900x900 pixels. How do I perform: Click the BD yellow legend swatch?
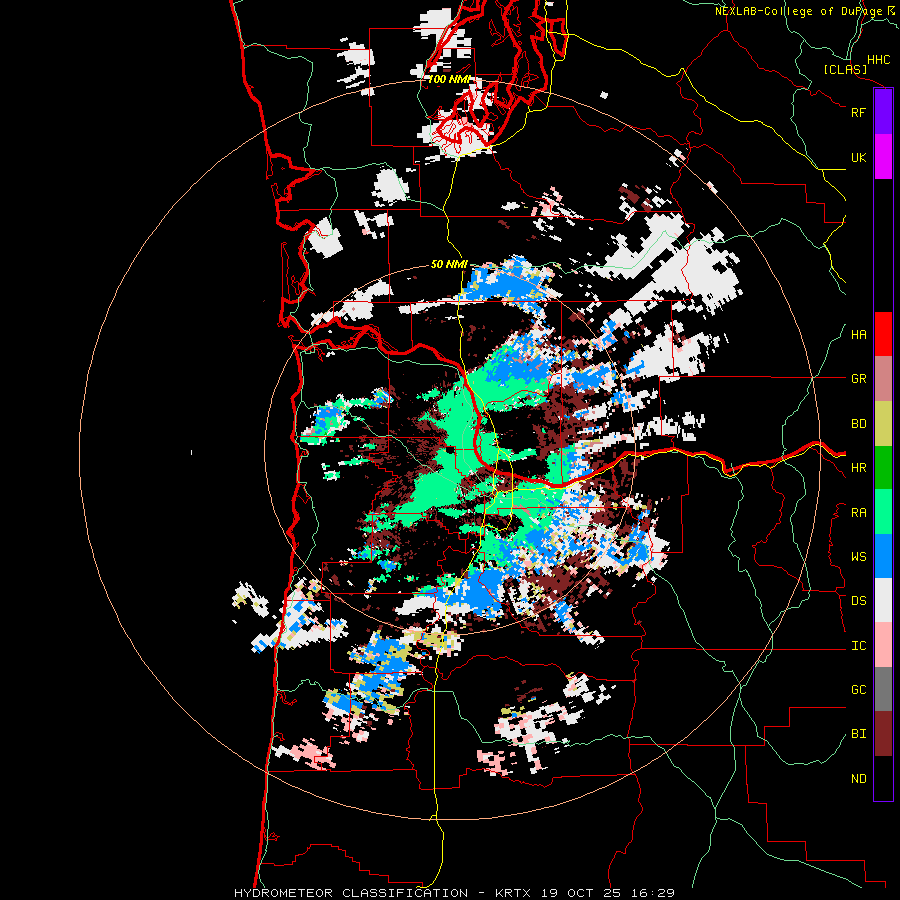[883, 424]
